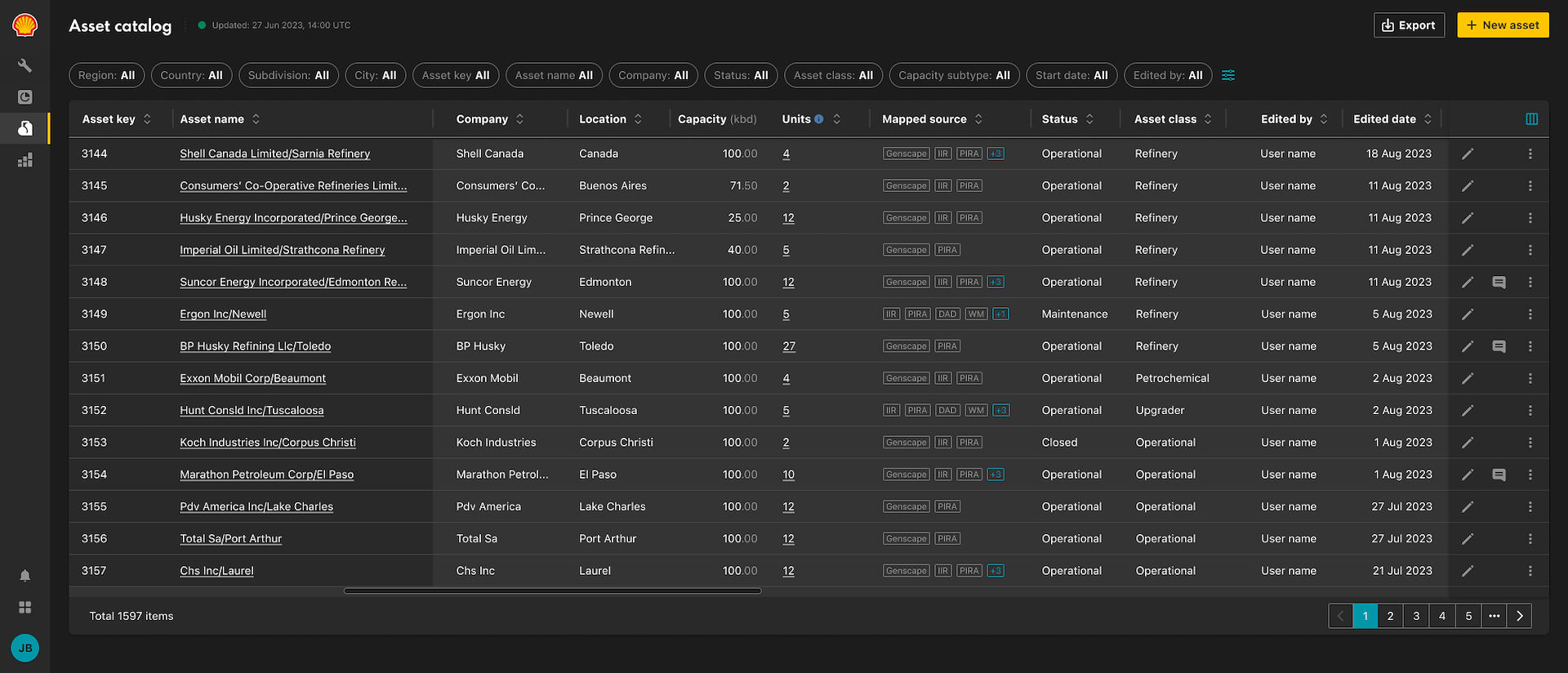This screenshot has width=1568, height=673.
Task: Edit the Koch Industries row
Action: [x=1468, y=443]
